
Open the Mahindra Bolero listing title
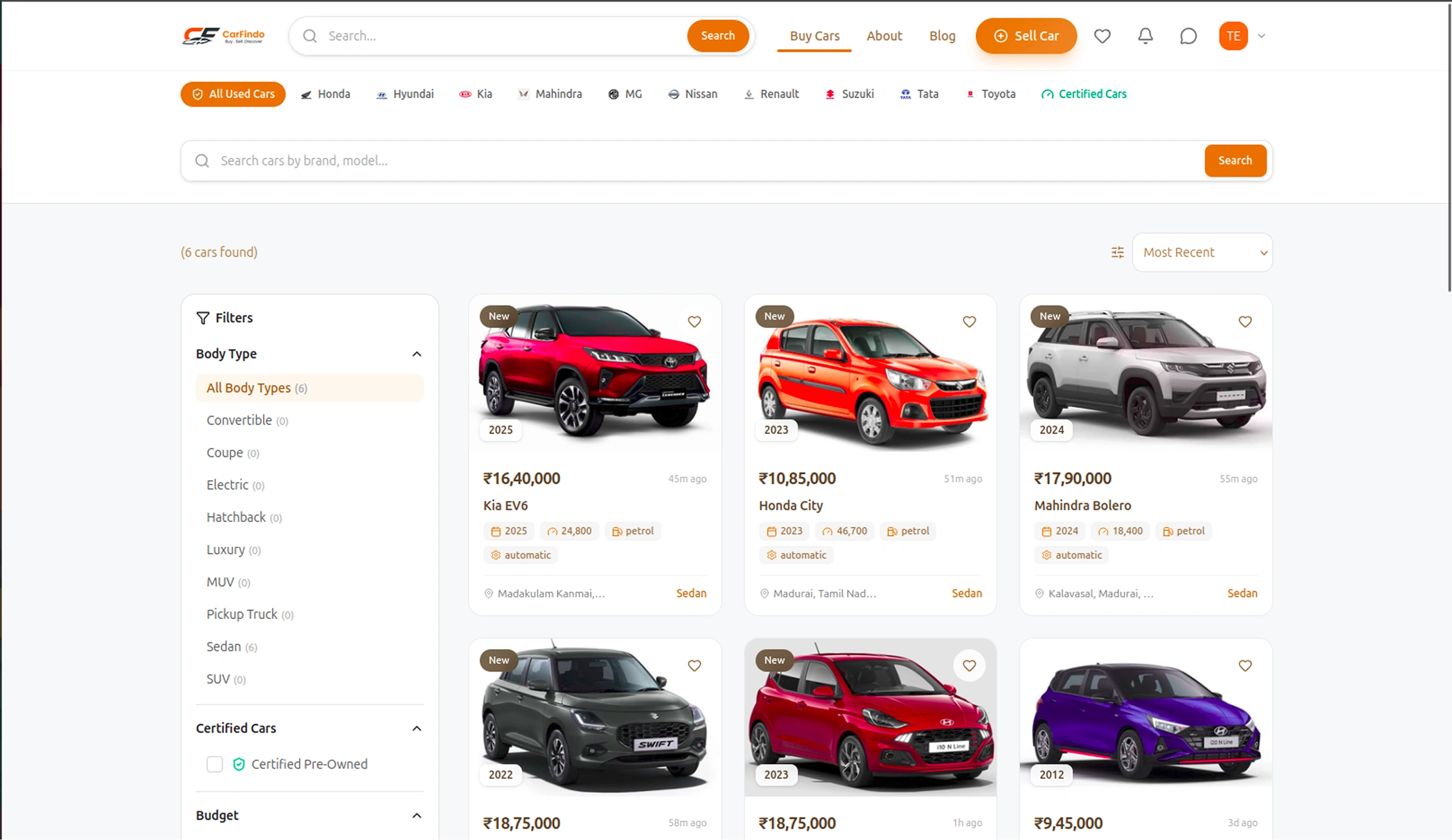[1082, 505]
